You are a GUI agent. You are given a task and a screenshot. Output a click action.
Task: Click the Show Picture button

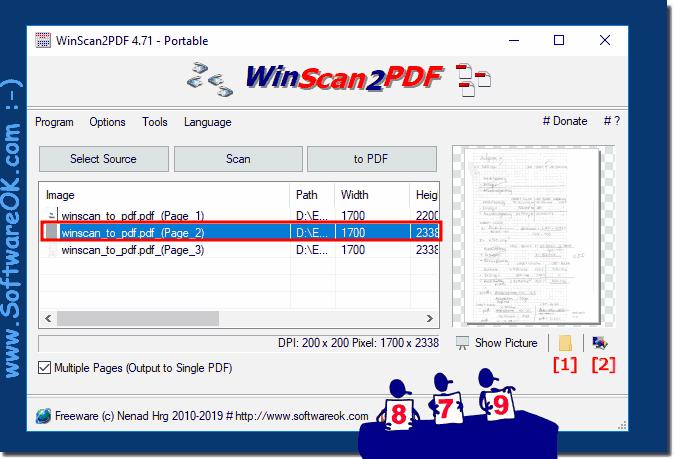[x=496, y=343]
